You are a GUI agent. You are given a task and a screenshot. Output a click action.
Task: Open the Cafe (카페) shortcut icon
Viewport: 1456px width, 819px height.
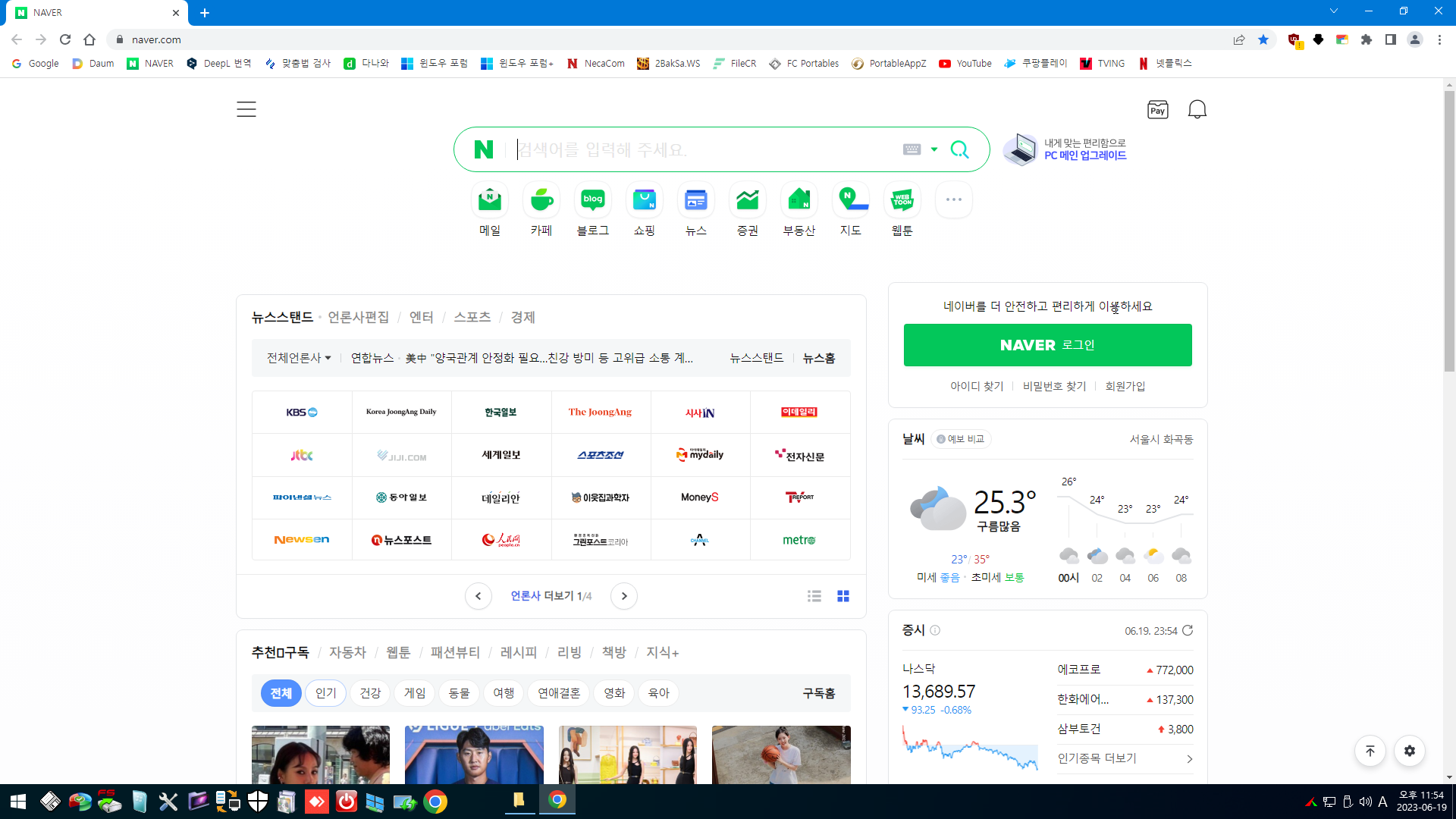(x=541, y=200)
